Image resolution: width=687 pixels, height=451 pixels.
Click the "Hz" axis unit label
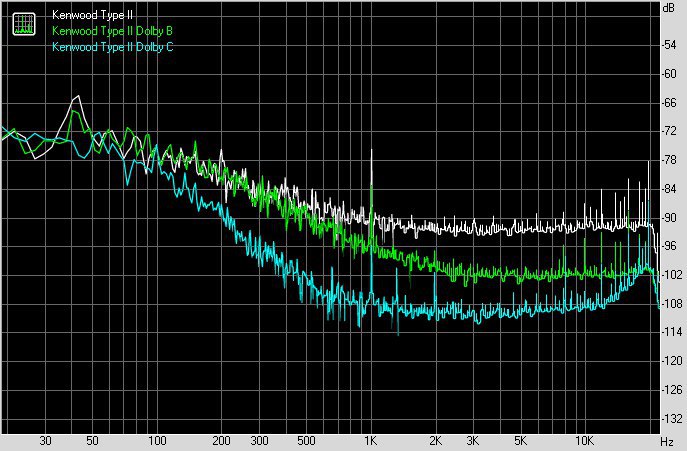click(667, 441)
